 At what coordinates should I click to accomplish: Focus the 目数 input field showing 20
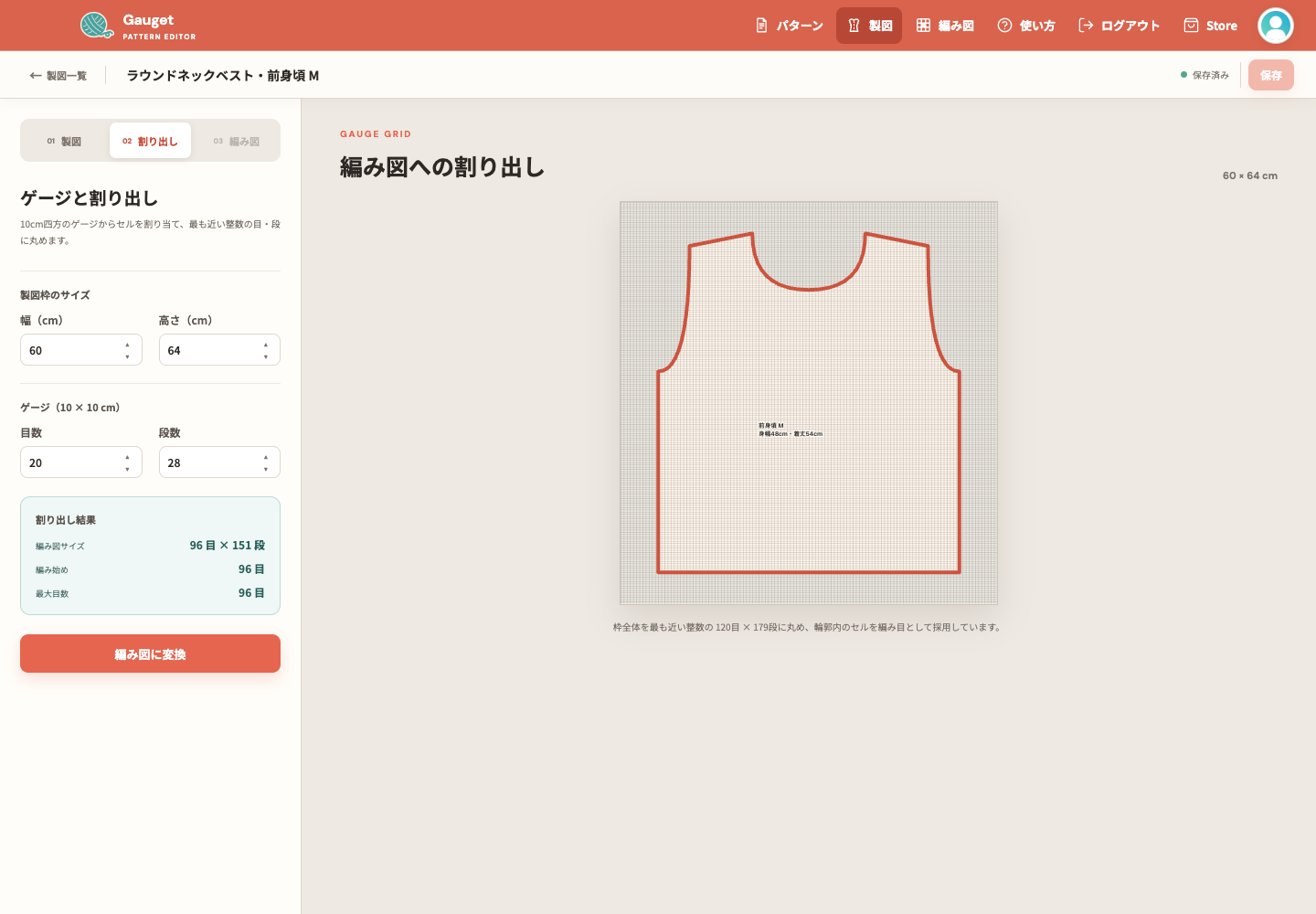coord(80,462)
